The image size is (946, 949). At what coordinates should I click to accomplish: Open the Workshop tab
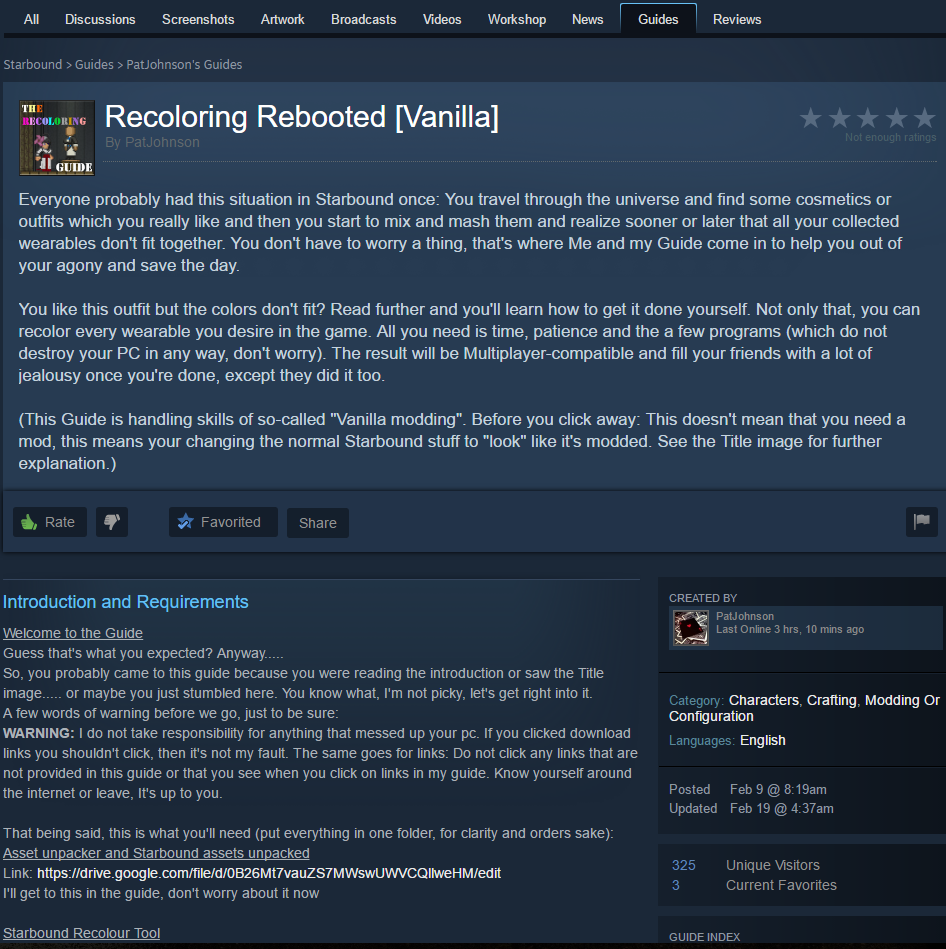point(517,19)
